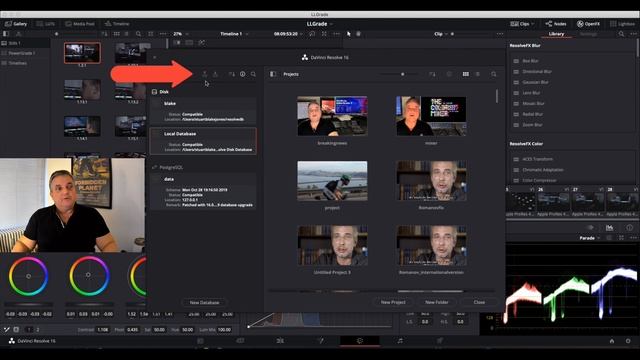Toggle the Gallery panel button
The height and width of the screenshot is (360, 640).
click(x=16, y=24)
